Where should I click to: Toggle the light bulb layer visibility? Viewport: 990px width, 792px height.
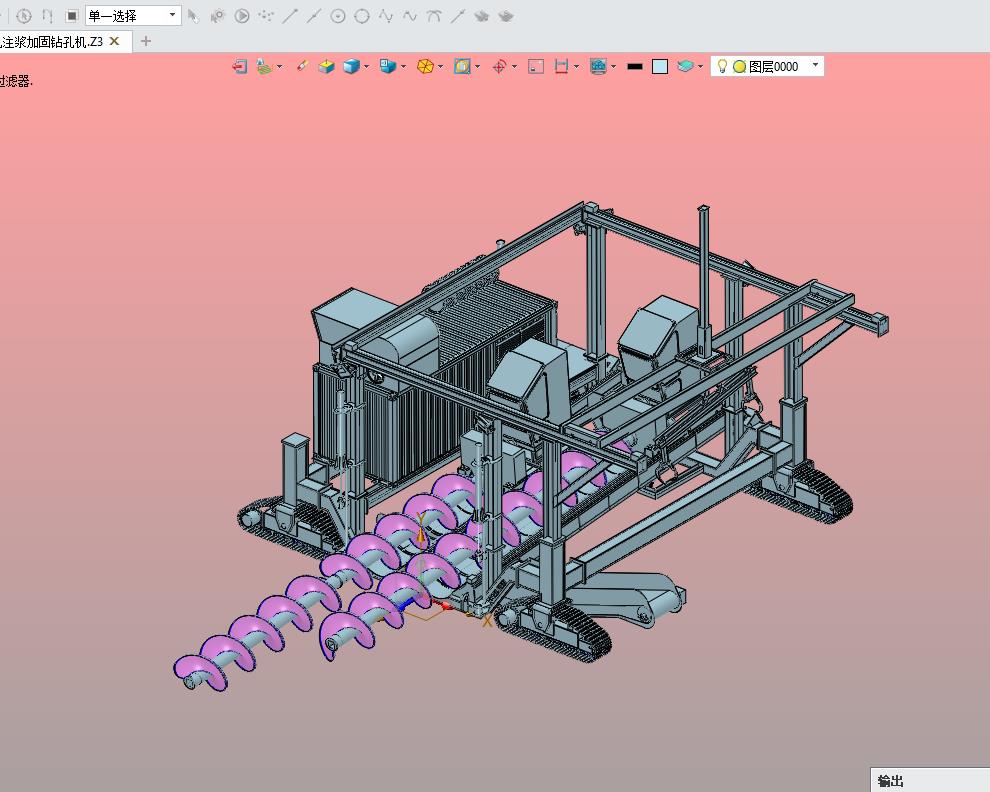pyautogui.click(x=722, y=66)
